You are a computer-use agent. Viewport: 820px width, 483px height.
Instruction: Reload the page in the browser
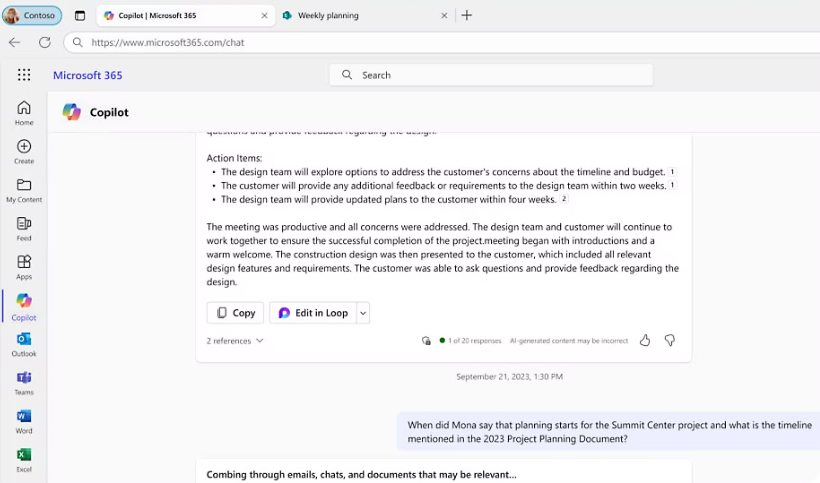click(x=45, y=42)
